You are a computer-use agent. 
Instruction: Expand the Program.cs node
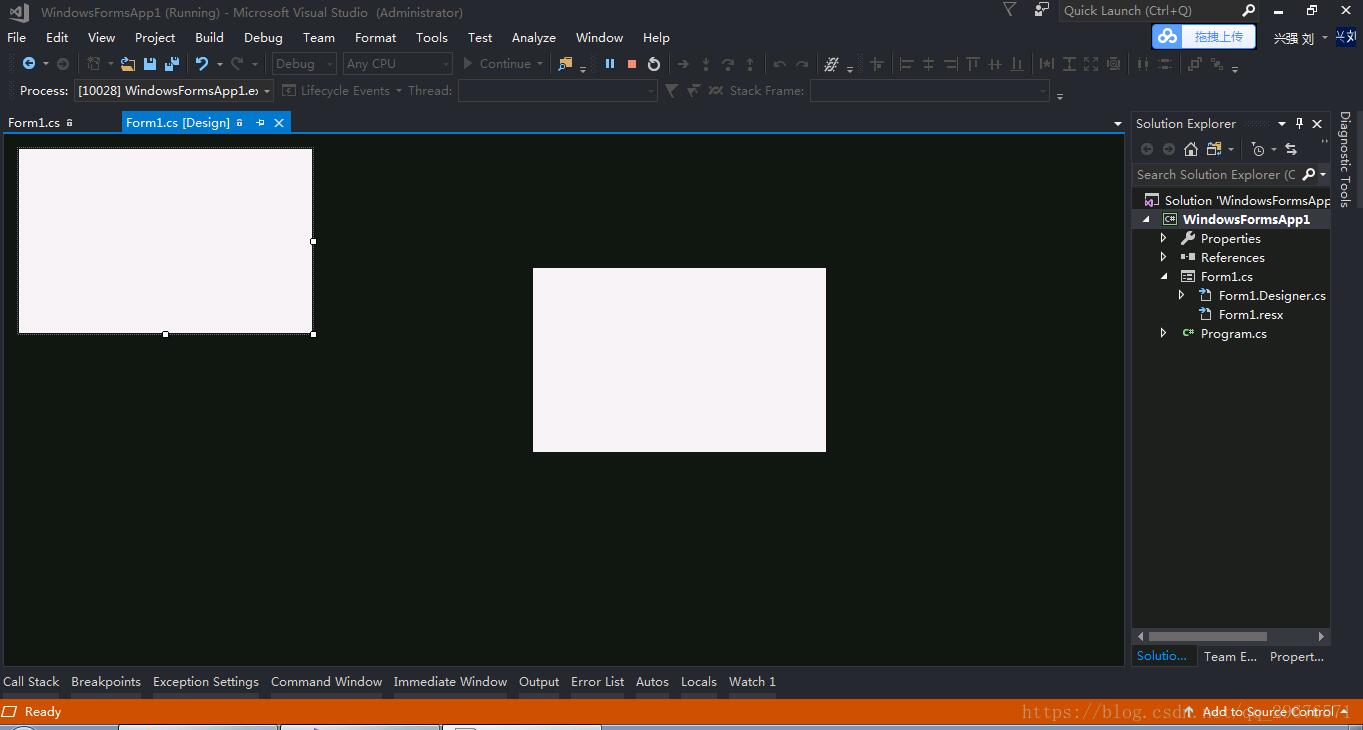pos(1163,333)
